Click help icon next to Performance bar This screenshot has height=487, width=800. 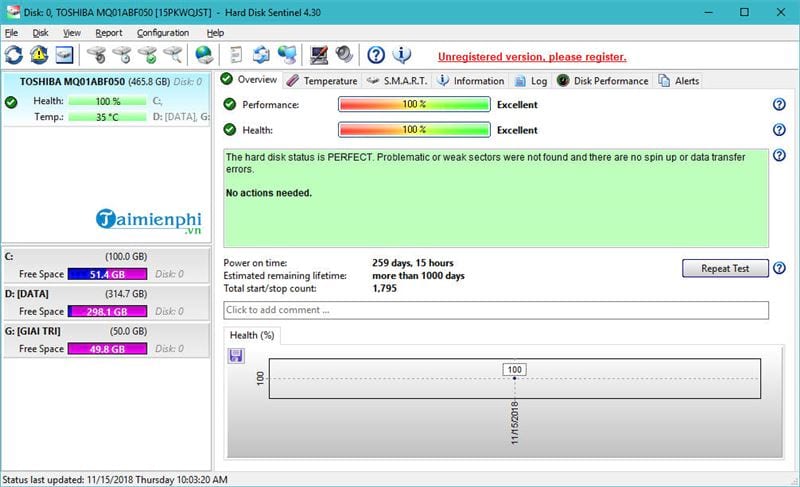point(779,104)
